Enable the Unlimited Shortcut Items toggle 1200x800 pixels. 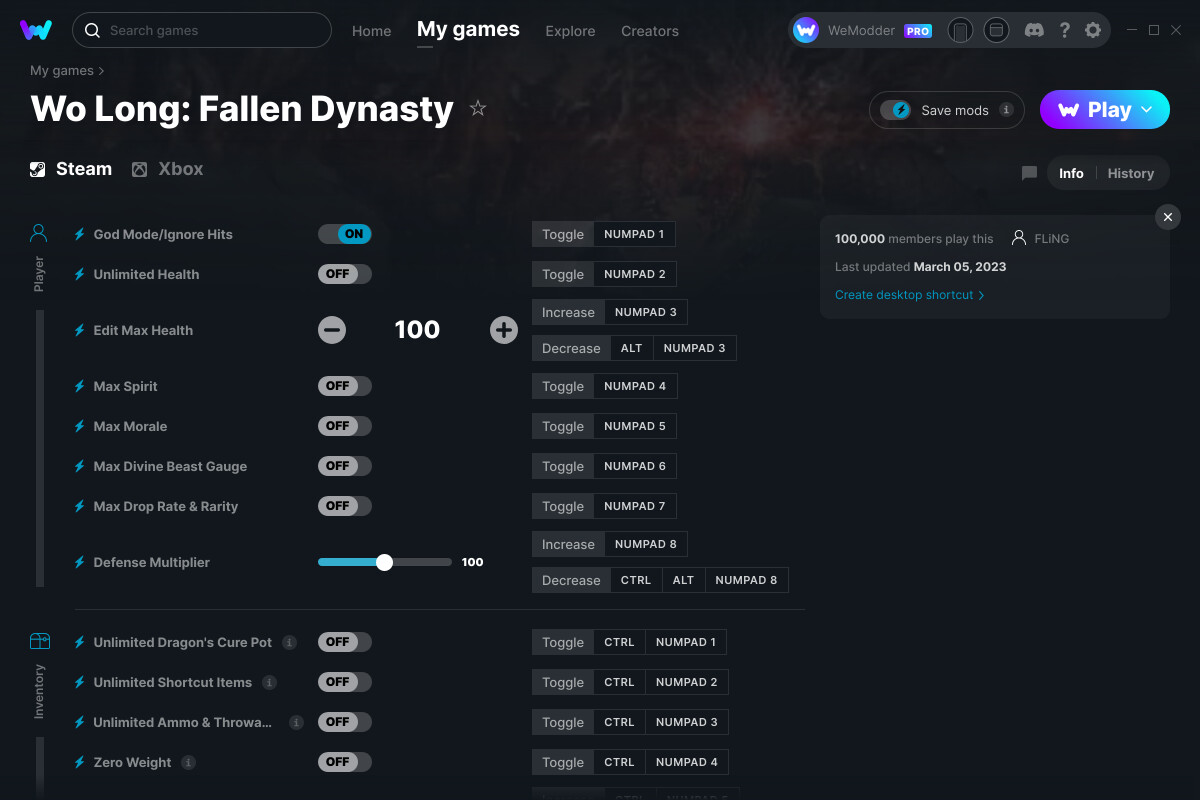point(345,682)
